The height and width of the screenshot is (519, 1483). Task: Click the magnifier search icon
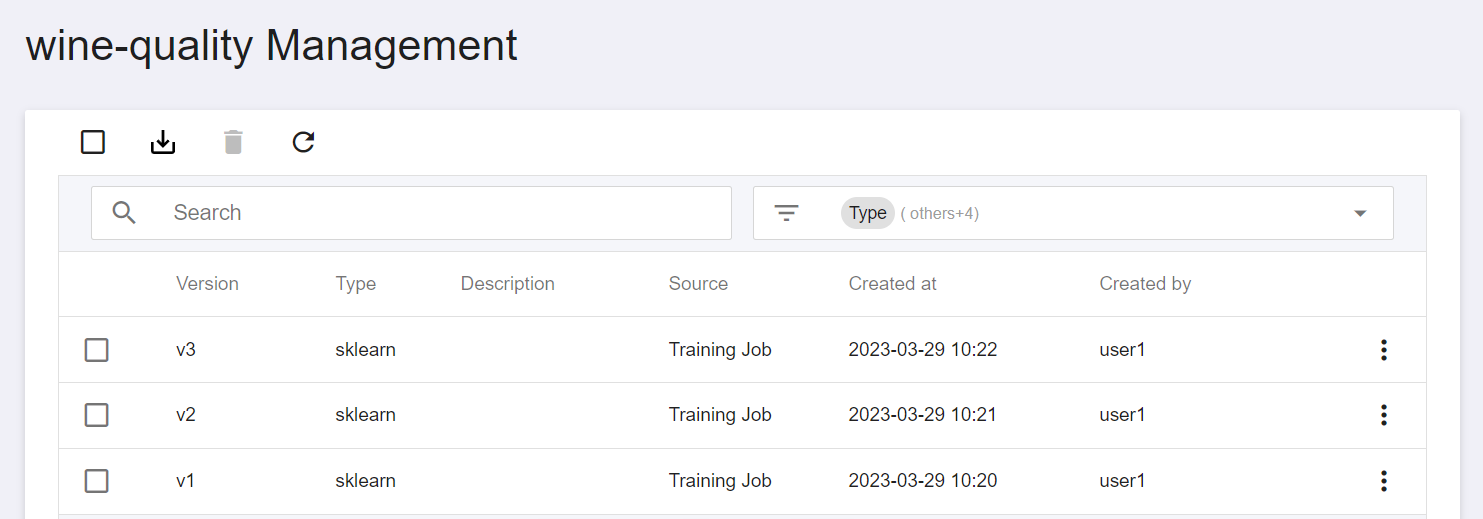(x=124, y=212)
